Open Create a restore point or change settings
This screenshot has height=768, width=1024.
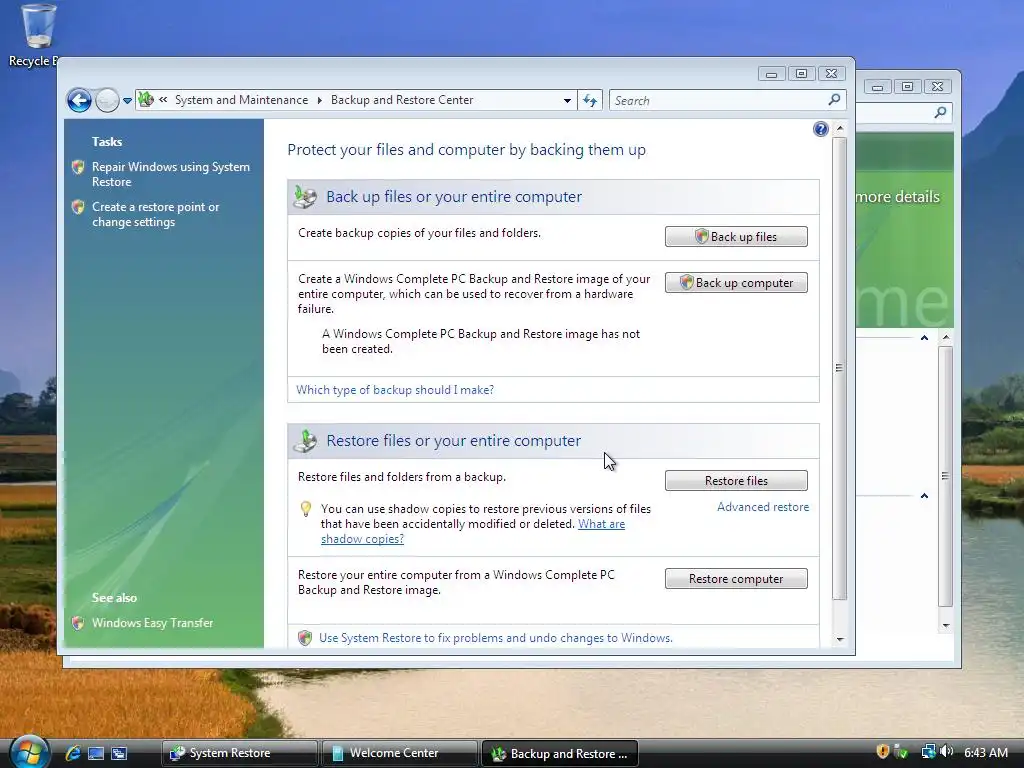point(155,214)
